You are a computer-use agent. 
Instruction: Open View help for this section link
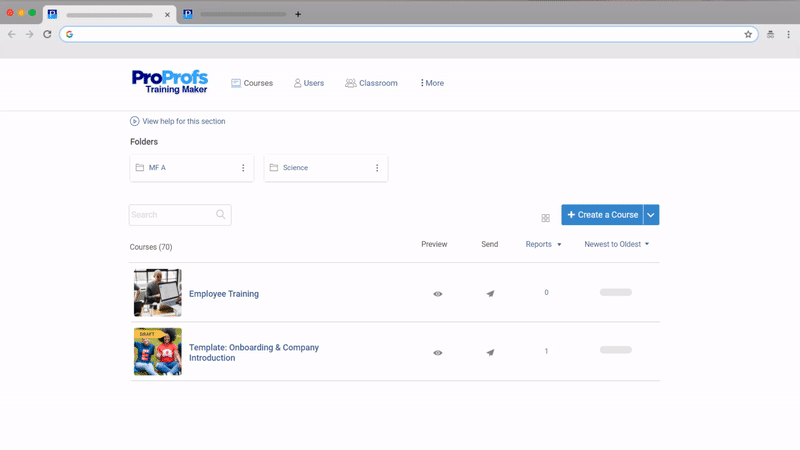click(x=178, y=121)
